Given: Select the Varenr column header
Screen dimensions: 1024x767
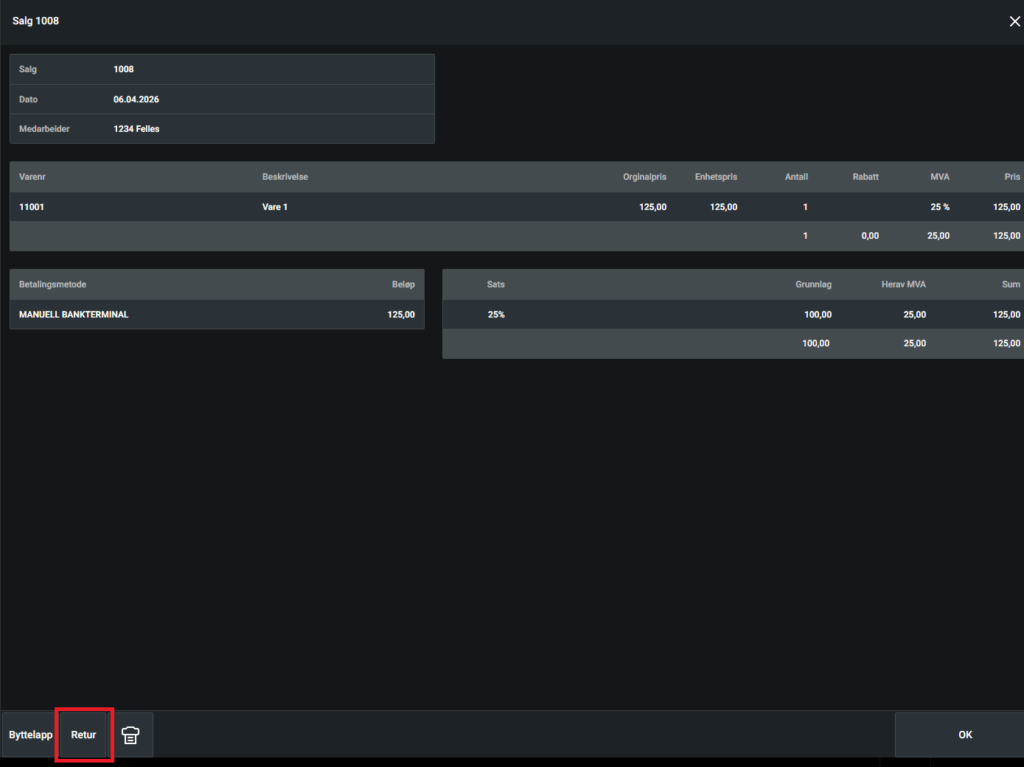Looking at the screenshot, I should click(35, 177).
